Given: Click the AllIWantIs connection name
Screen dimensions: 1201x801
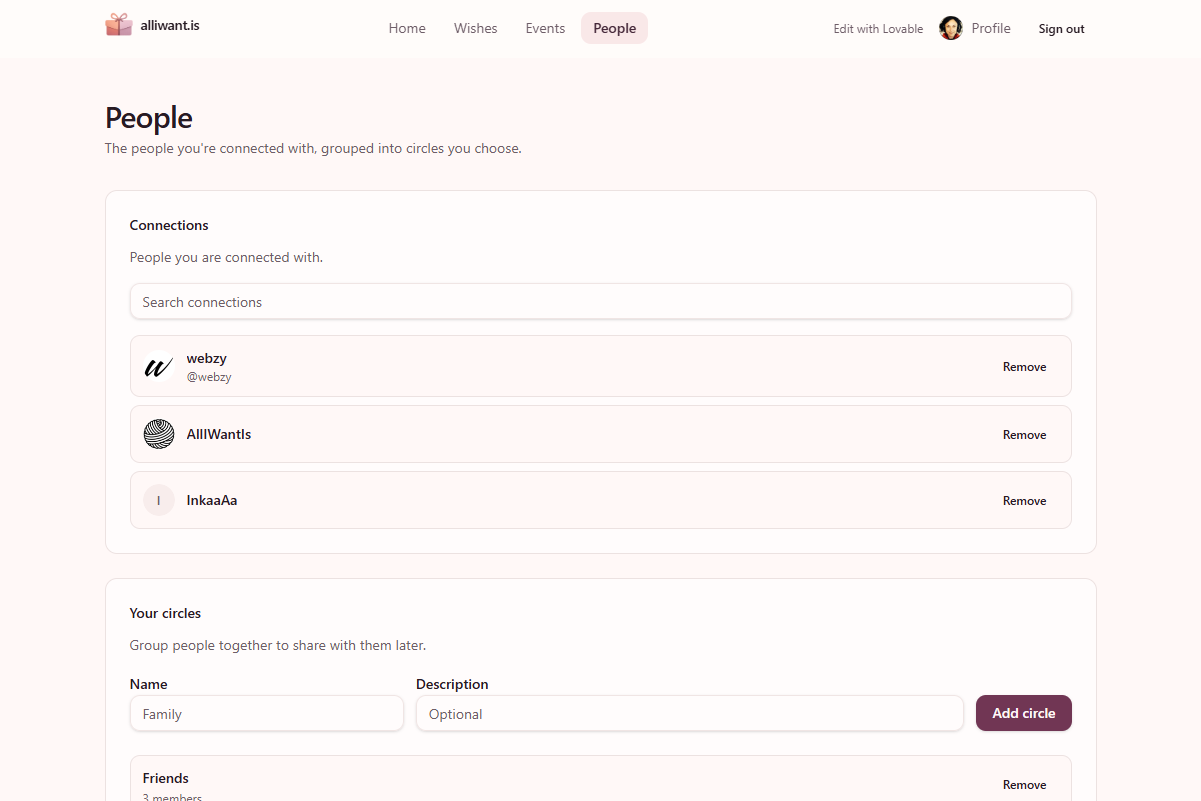Looking at the screenshot, I should [x=219, y=434].
